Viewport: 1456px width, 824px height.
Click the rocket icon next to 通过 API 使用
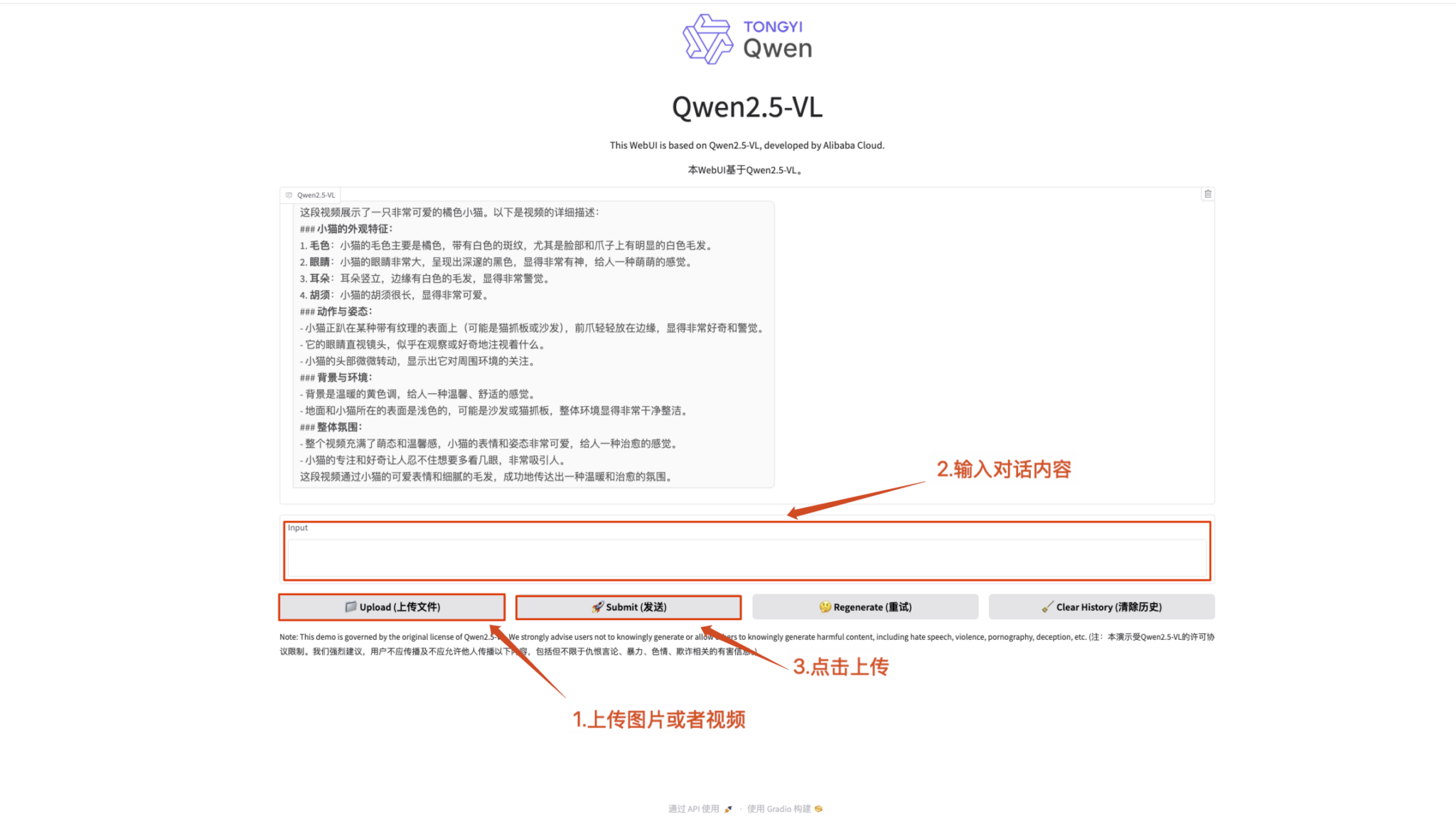[x=728, y=808]
